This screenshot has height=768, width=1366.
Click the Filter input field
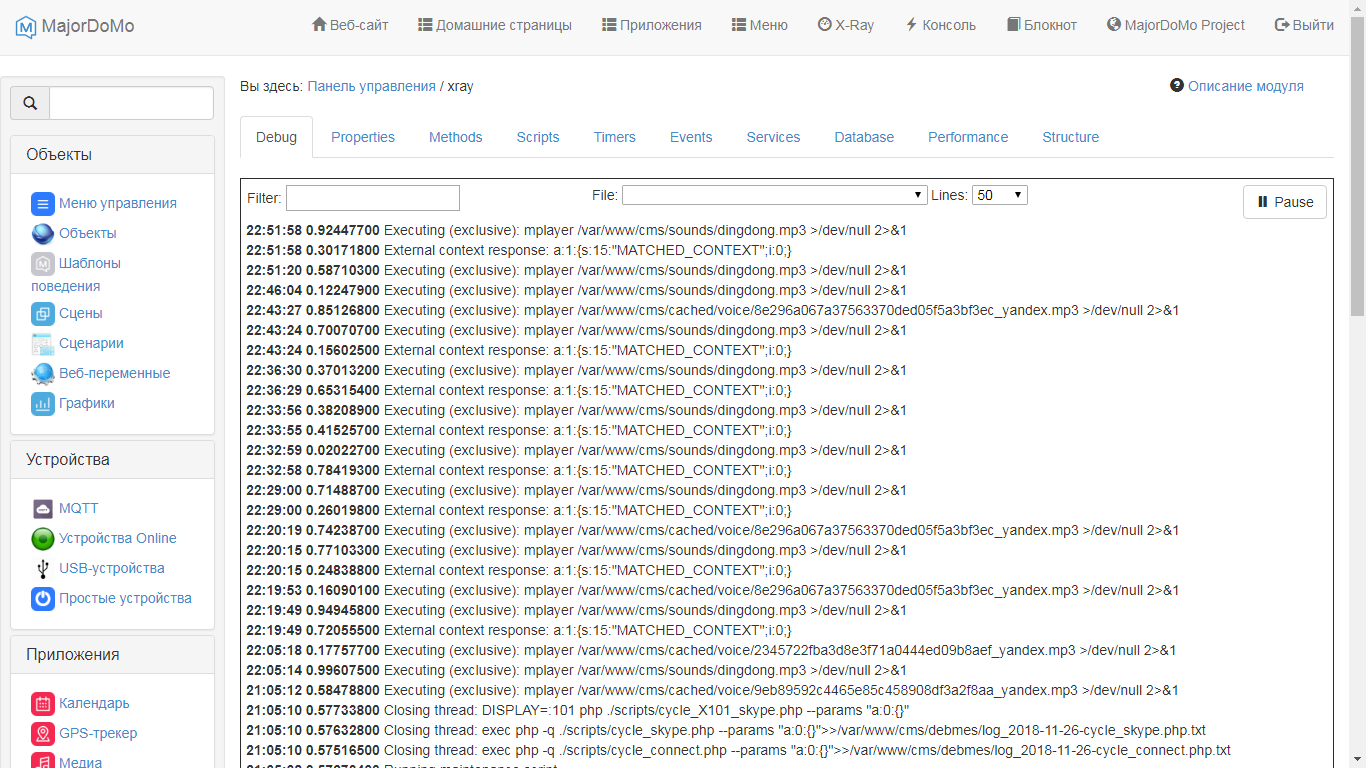(x=373, y=198)
